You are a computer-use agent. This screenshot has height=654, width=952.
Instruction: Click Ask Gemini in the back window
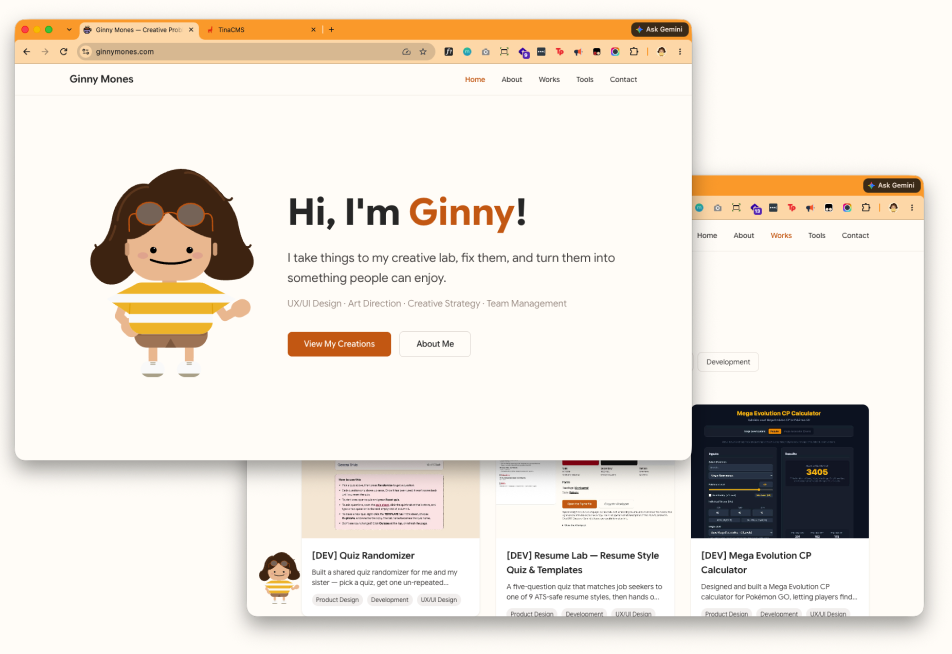(x=891, y=185)
